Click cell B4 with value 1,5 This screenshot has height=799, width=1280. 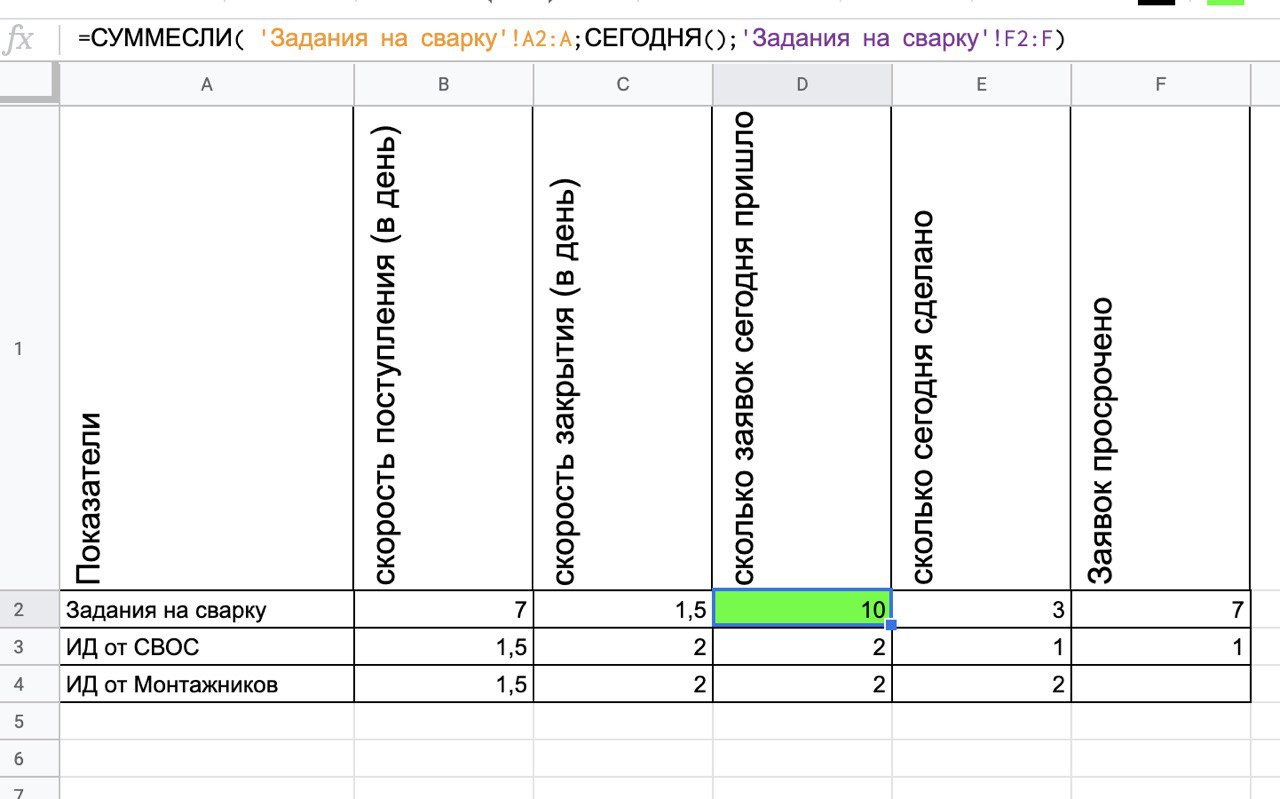443,684
